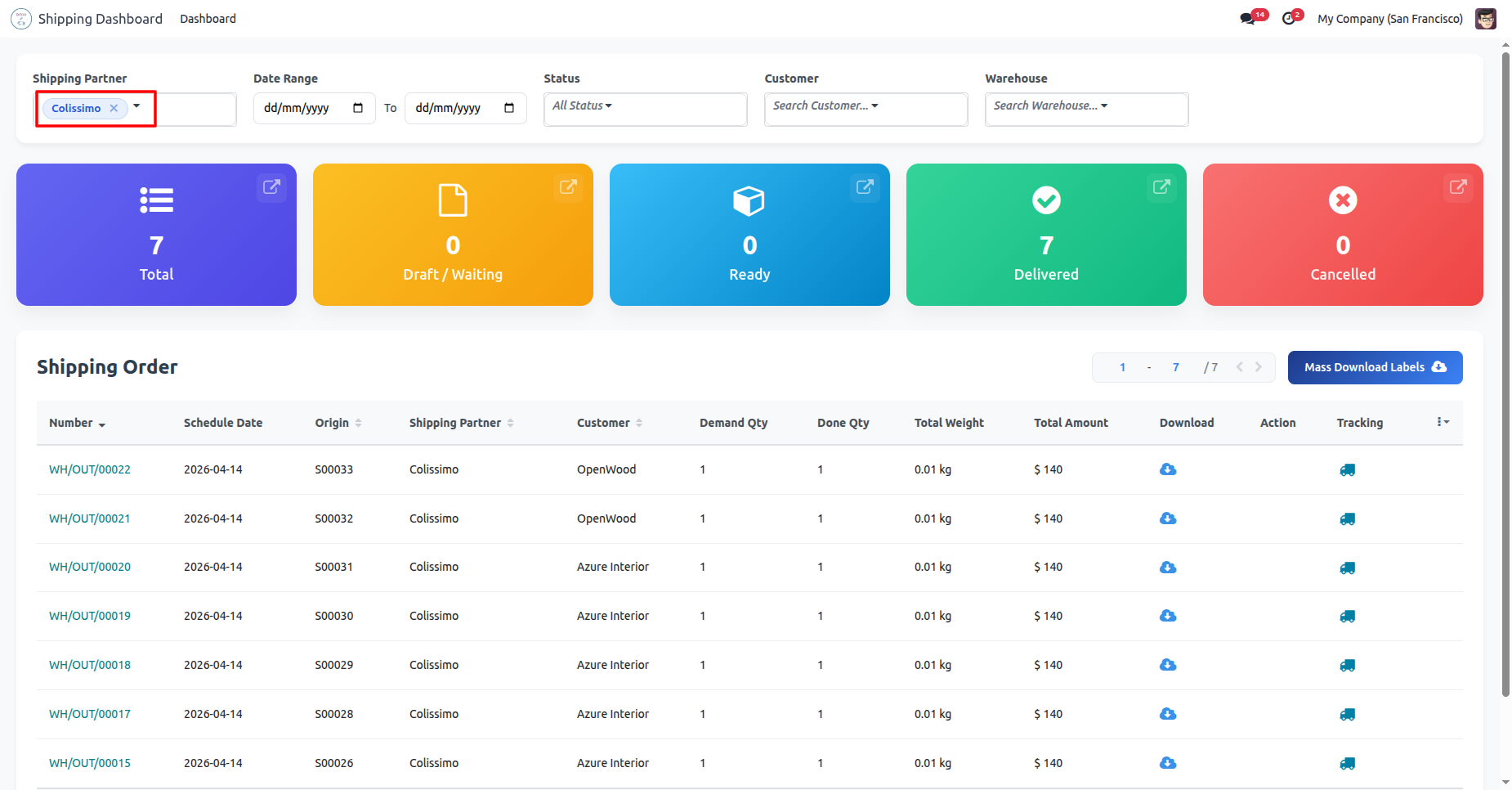Expand the Search Customer dropdown
This screenshot has height=790, width=1512.
click(x=825, y=105)
